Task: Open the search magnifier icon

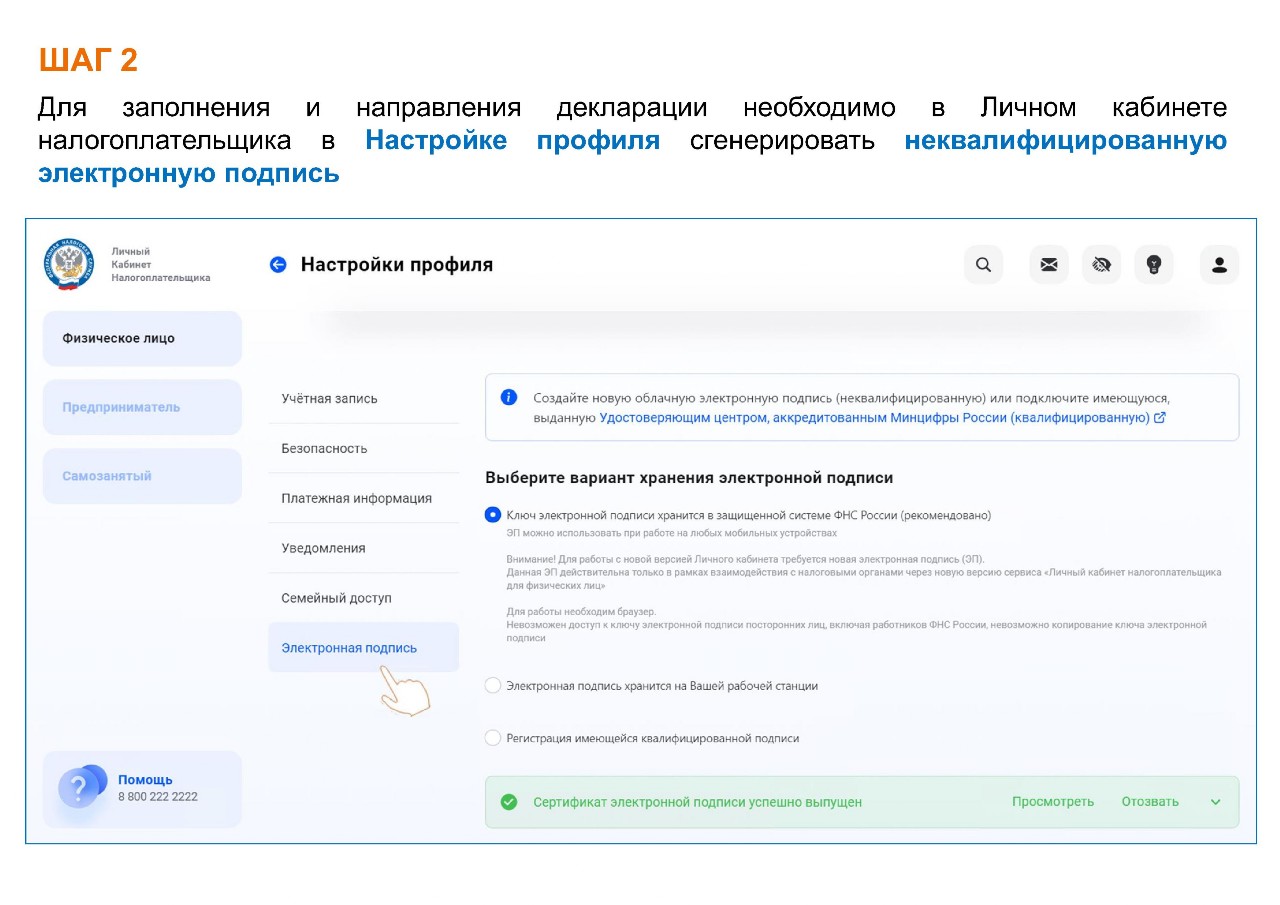Action: [983, 265]
